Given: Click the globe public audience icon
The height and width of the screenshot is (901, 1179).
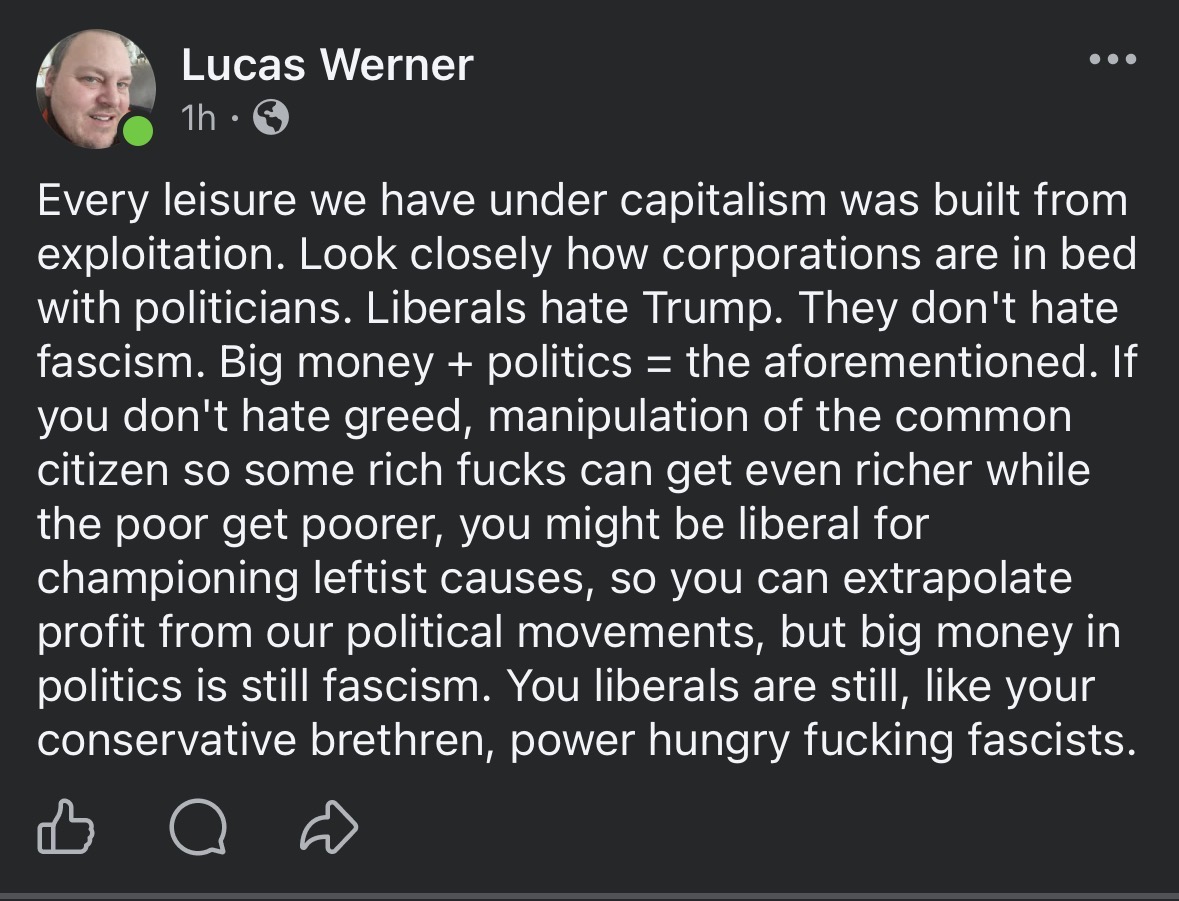Looking at the screenshot, I should (x=271, y=117).
